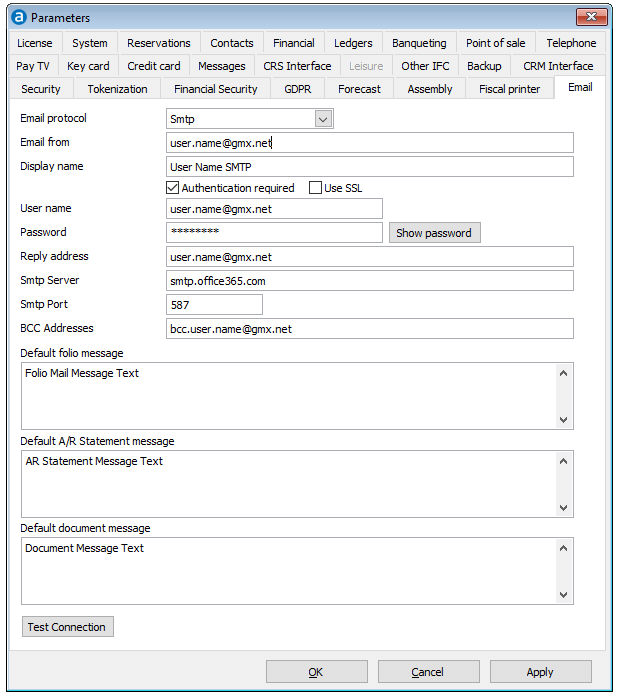Open the Fiscal printer tab
This screenshot has width=617, height=697.
(x=509, y=89)
